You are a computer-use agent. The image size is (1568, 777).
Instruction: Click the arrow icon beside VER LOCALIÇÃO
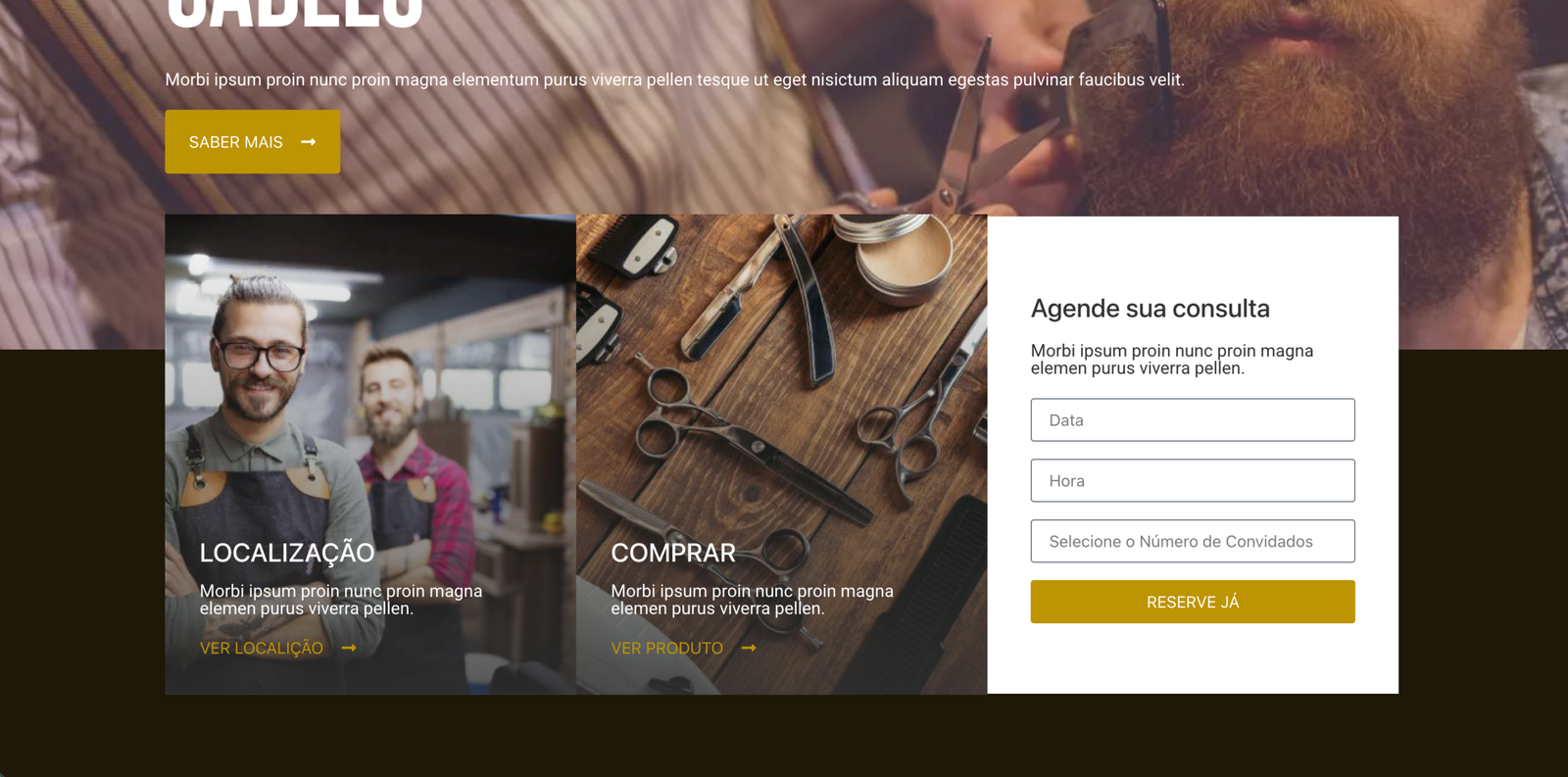[349, 648]
